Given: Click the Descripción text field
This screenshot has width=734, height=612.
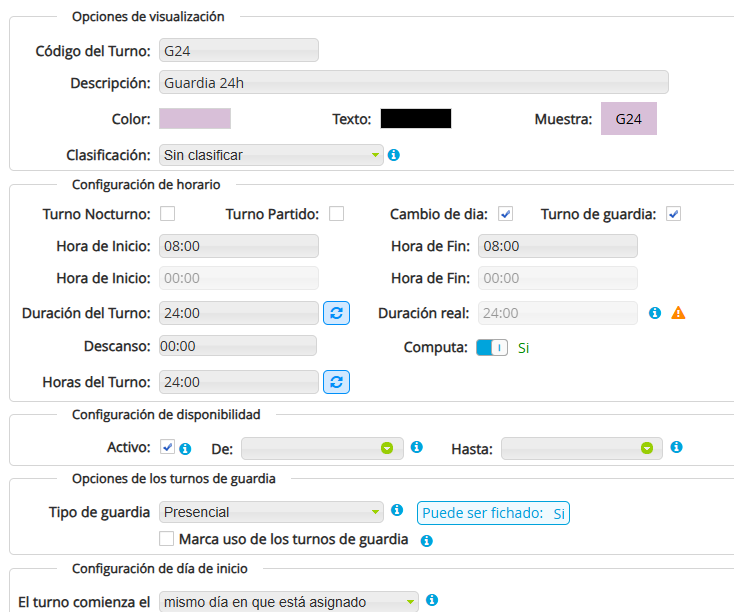Looking at the screenshot, I should [413, 83].
